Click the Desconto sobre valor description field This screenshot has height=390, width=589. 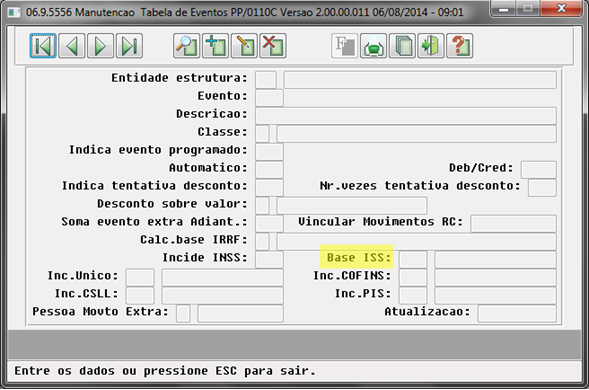click(x=352, y=206)
